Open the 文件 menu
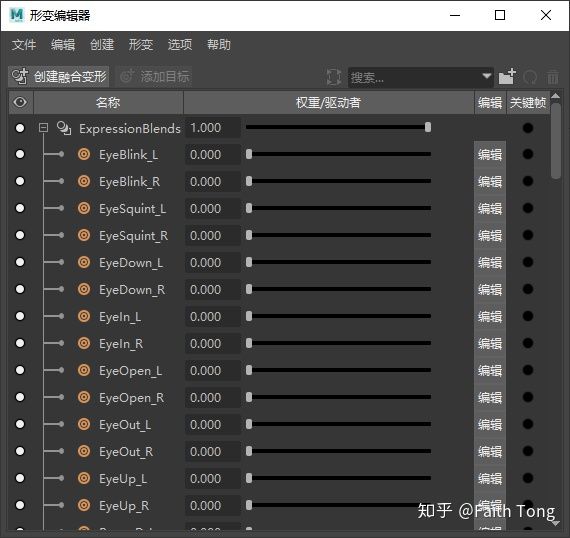 pos(24,45)
